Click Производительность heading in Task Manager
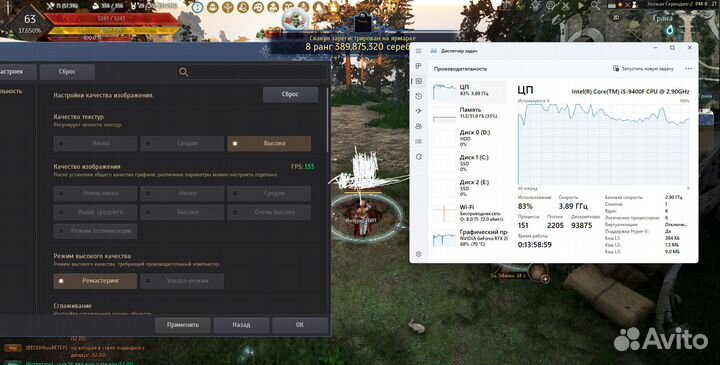Viewport: 720px width, 365px height. tap(460, 69)
